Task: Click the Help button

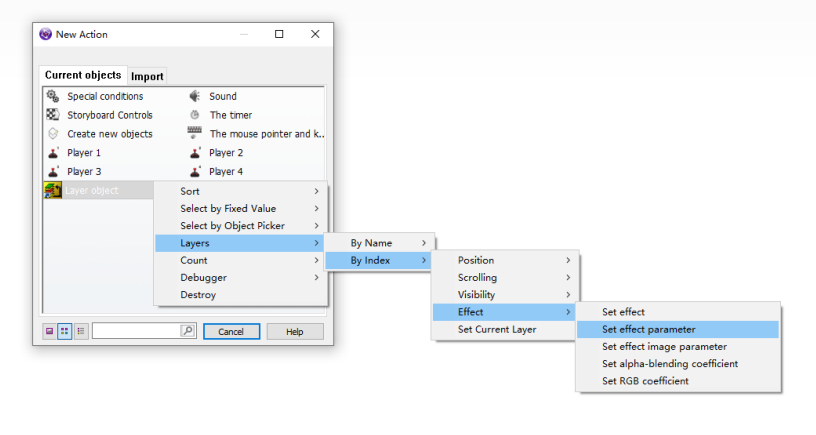Action: coord(295,331)
